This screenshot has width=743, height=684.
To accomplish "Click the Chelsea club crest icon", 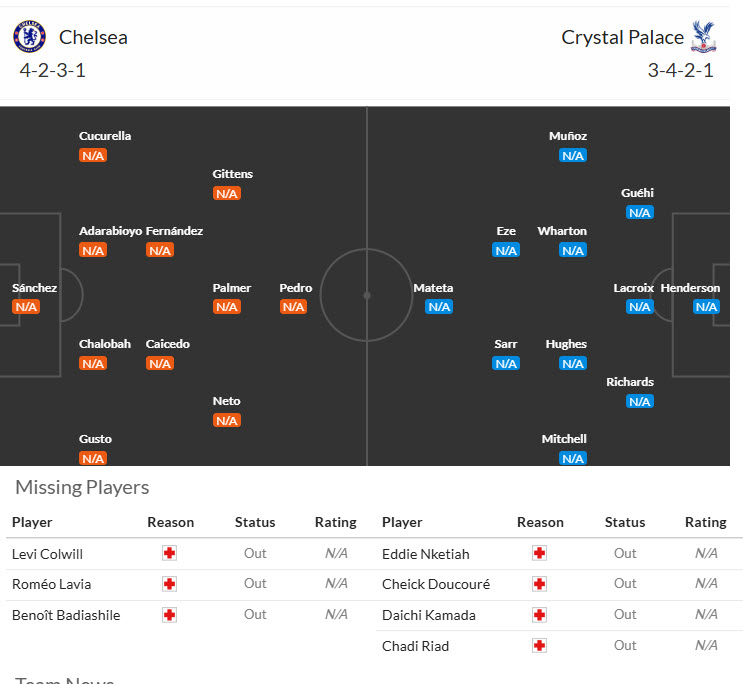I will click(x=29, y=37).
